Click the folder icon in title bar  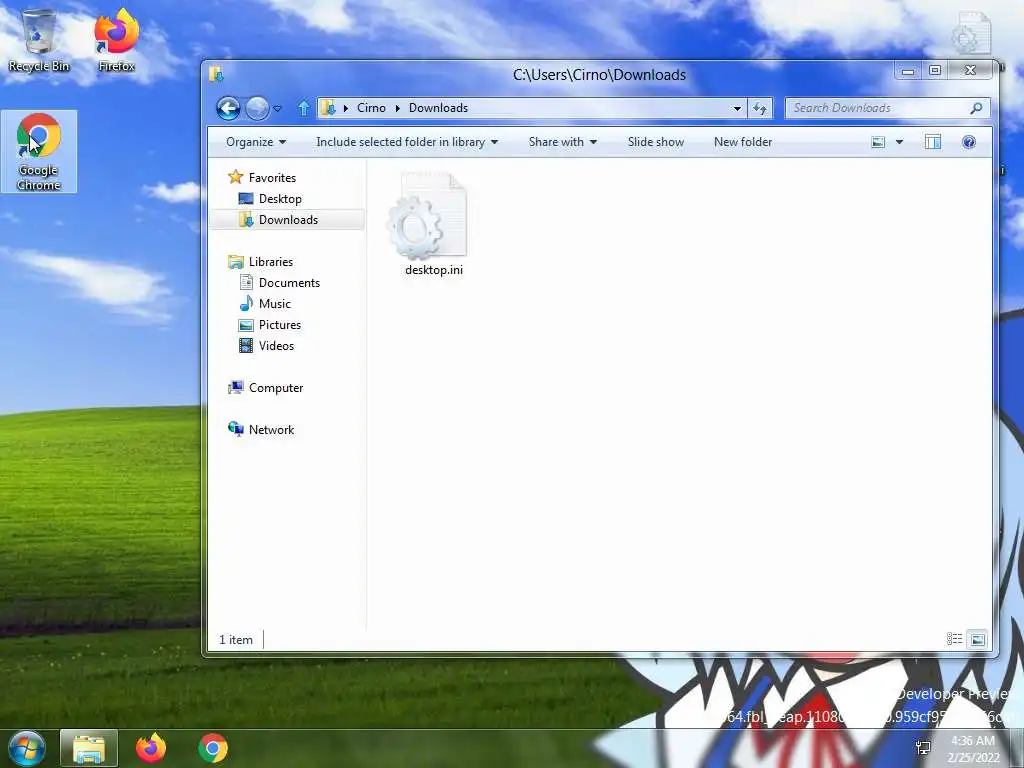[217, 74]
